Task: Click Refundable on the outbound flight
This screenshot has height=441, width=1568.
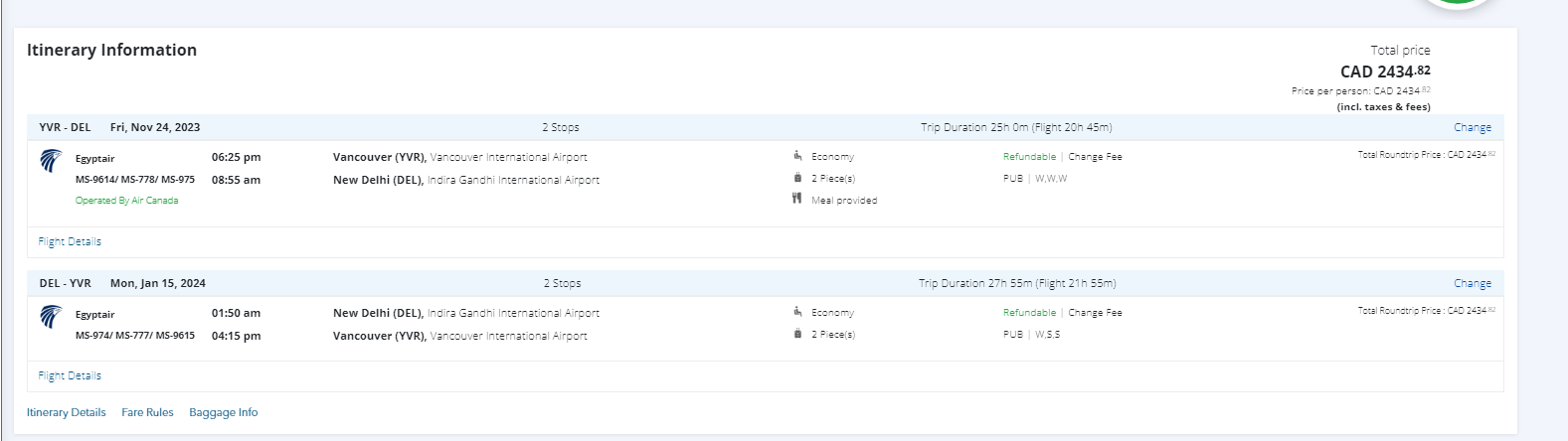Action: click(x=1029, y=157)
